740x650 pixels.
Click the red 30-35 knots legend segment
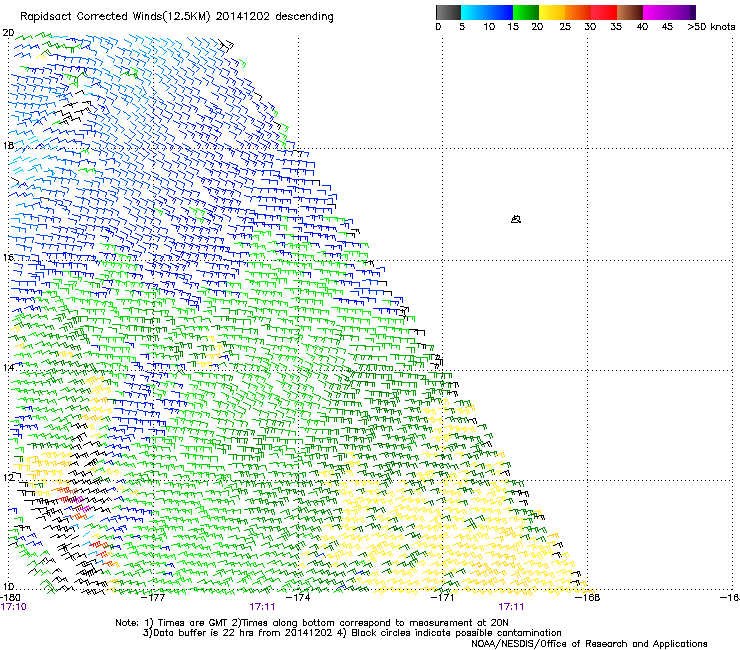(x=604, y=12)
